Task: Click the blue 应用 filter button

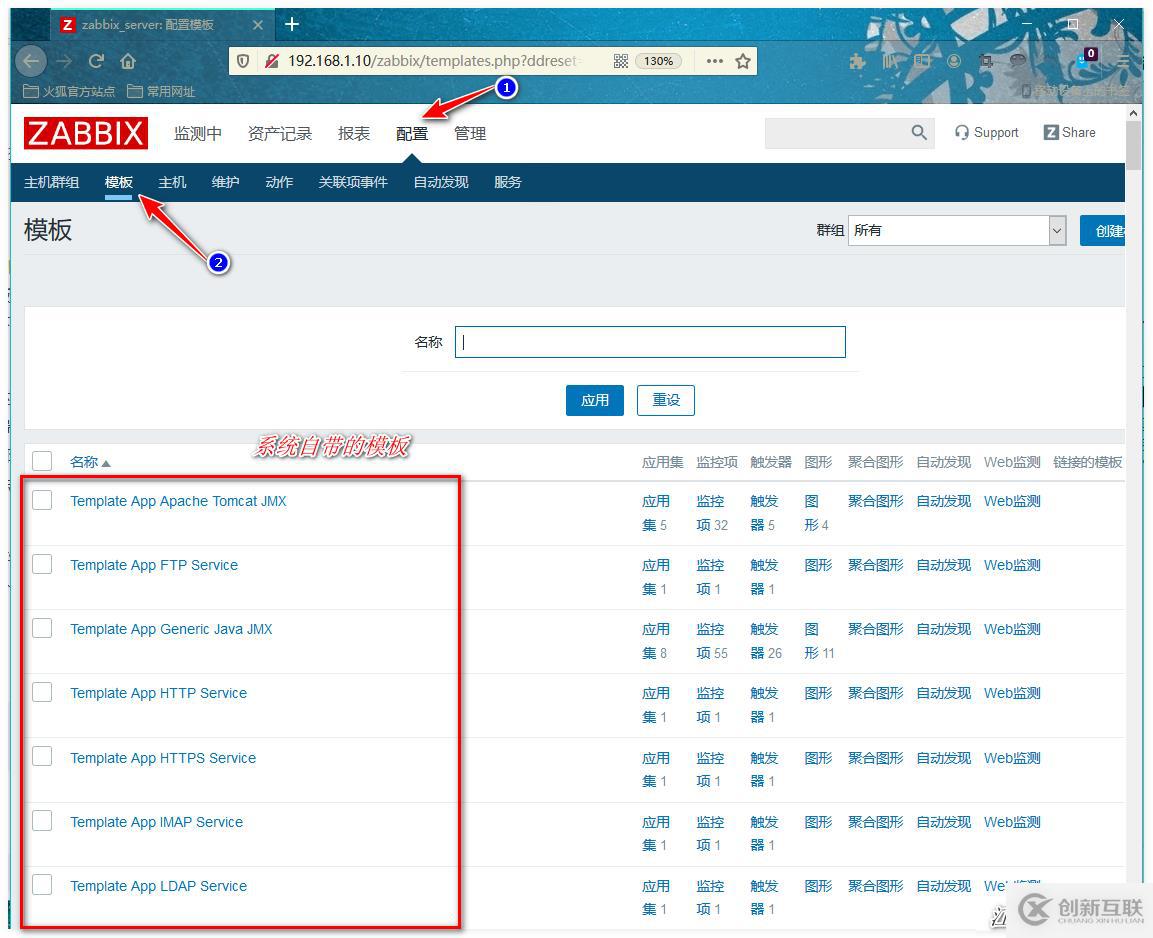Action: (595, 400)
